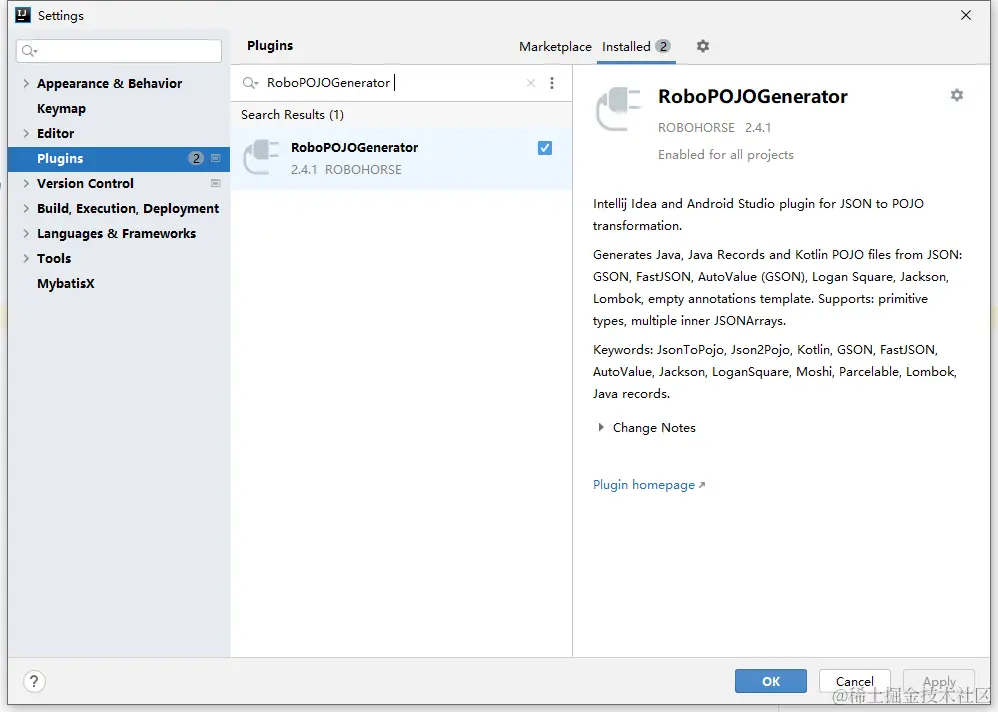
Task: Click the RoboPOJOGenerator detail gear icon
Action: [x=957, y=95]
